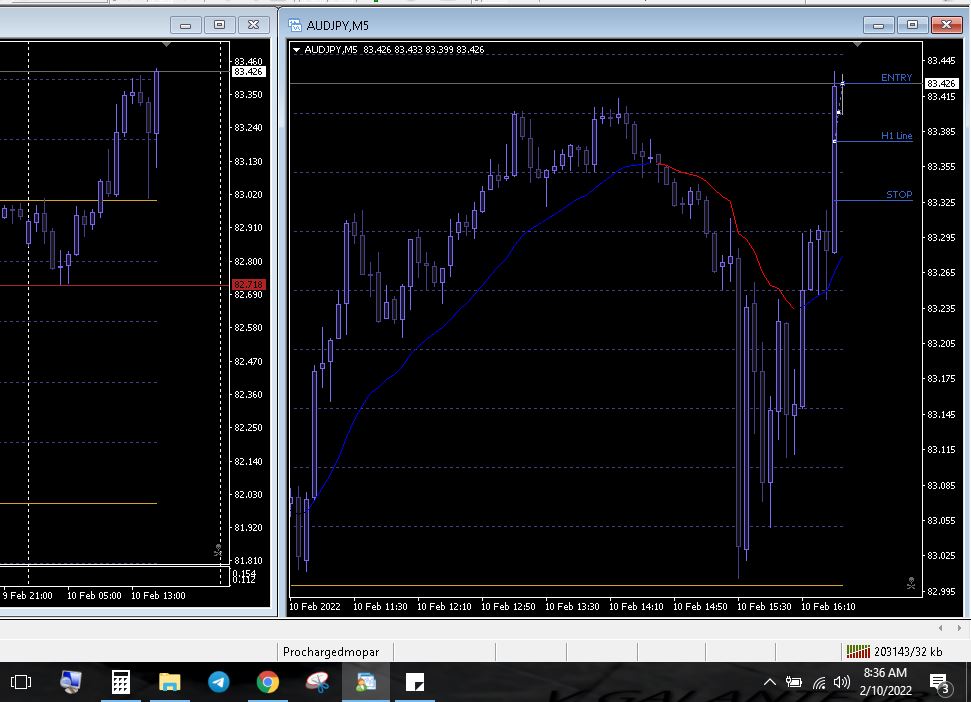Click the 83.426 price tag on AUDJPY axis
Viewport: 971px width, 702px height.
click(941, 84)
